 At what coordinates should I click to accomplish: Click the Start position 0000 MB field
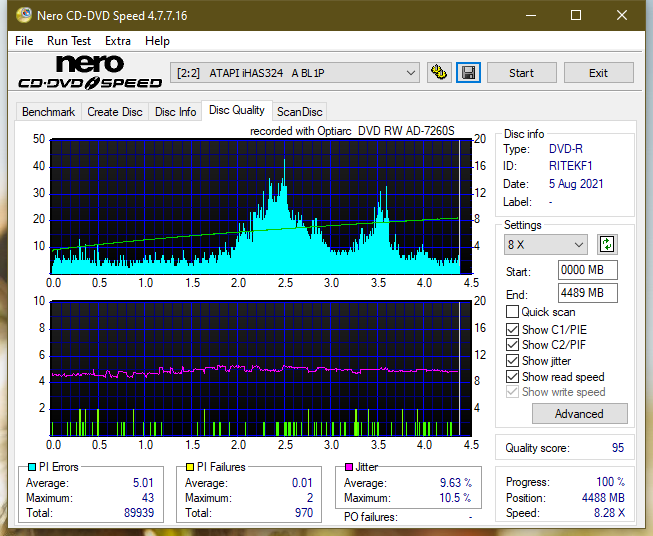coord(587,270)
